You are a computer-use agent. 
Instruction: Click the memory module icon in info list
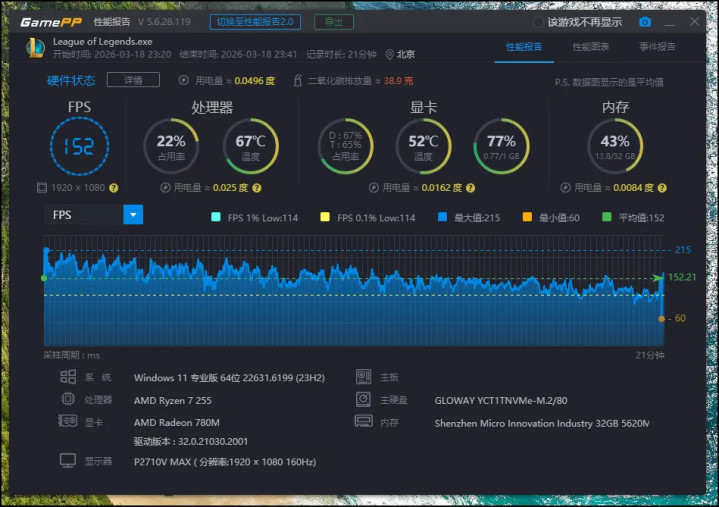click(x=364, y=421)
